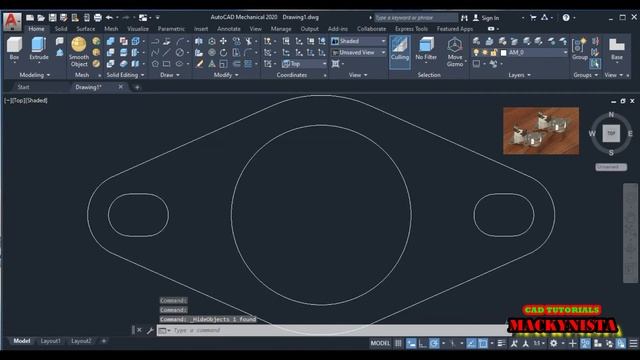Expand the Groups panel
The height and width of the screenshot is (360, 640).
tap(585, 75)
